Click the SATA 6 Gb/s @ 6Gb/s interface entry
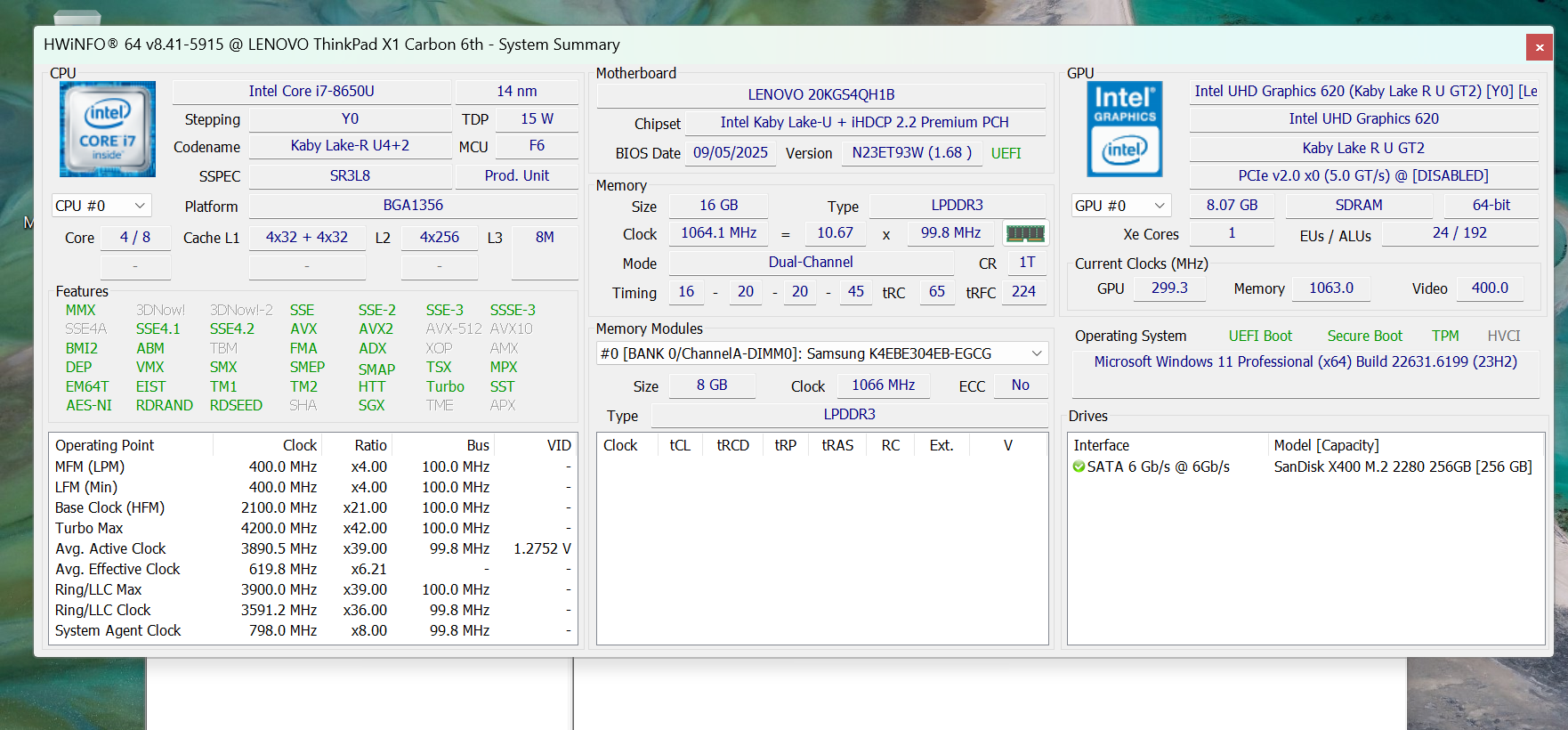1568x730 pixels. tap(1158, 466)
